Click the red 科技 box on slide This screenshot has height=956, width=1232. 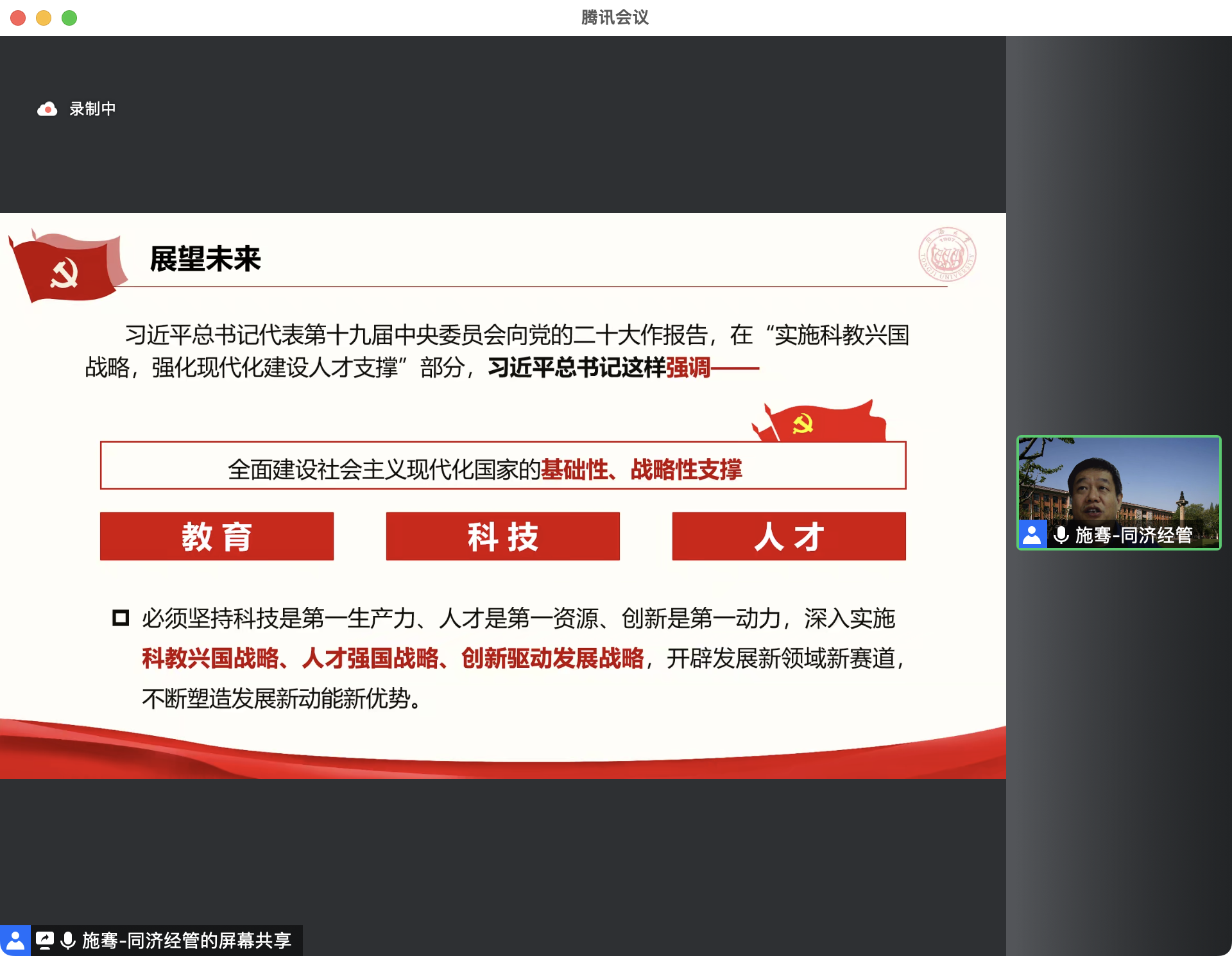coord(502,536)
